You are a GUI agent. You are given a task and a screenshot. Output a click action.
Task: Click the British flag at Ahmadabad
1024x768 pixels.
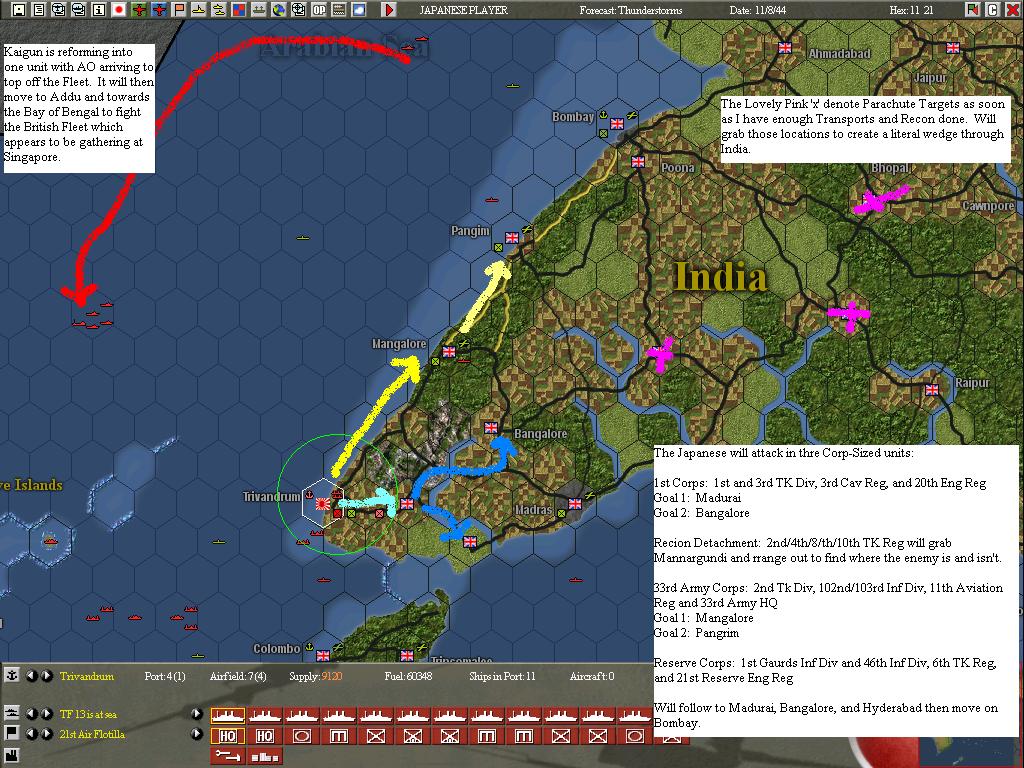tap(785, 48)
